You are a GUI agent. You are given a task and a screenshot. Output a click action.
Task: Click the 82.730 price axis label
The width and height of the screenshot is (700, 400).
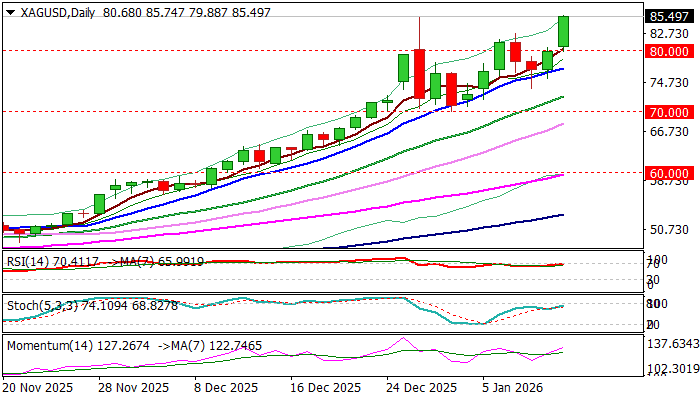point(669,34)
